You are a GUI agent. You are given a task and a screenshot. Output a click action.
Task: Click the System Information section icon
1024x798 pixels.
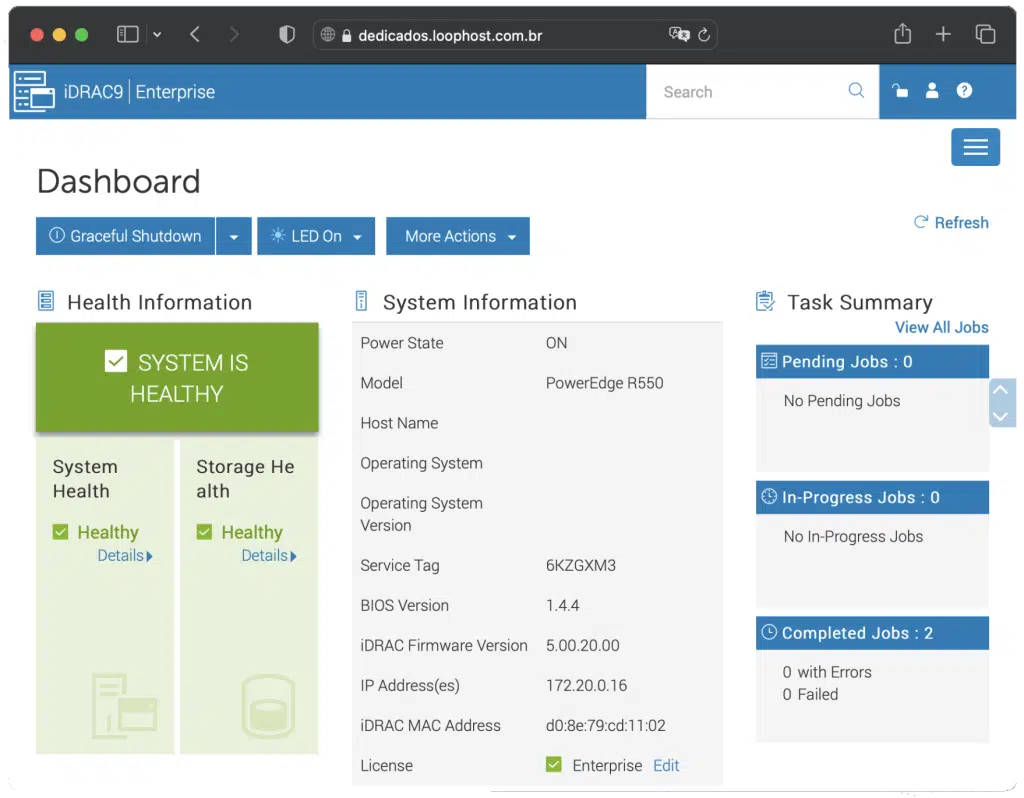click(x=361, y=301)
